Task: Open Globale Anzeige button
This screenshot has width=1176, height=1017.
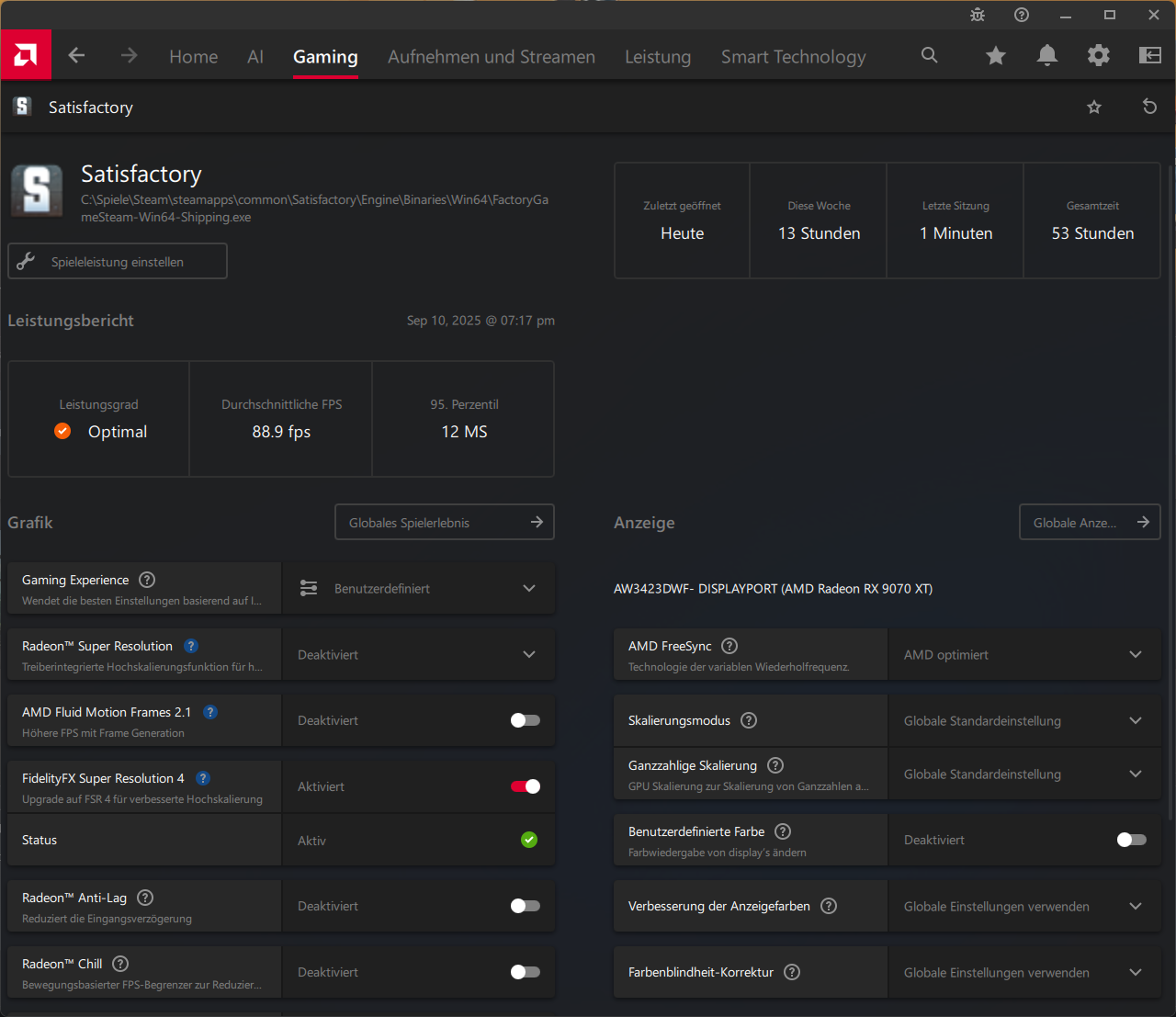Action: [x=1090, y=522]
